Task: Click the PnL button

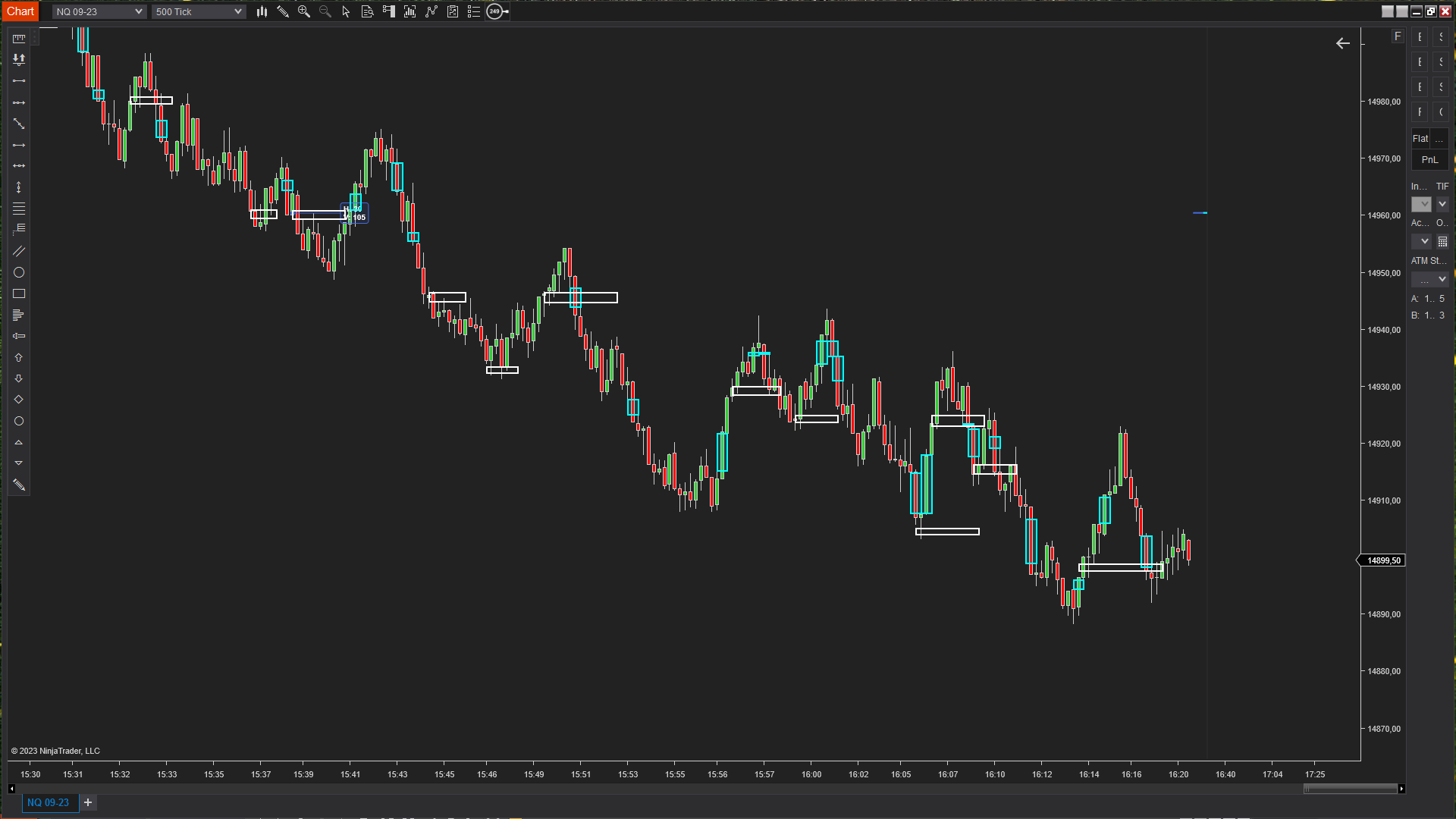Action: pos(1430,160)
